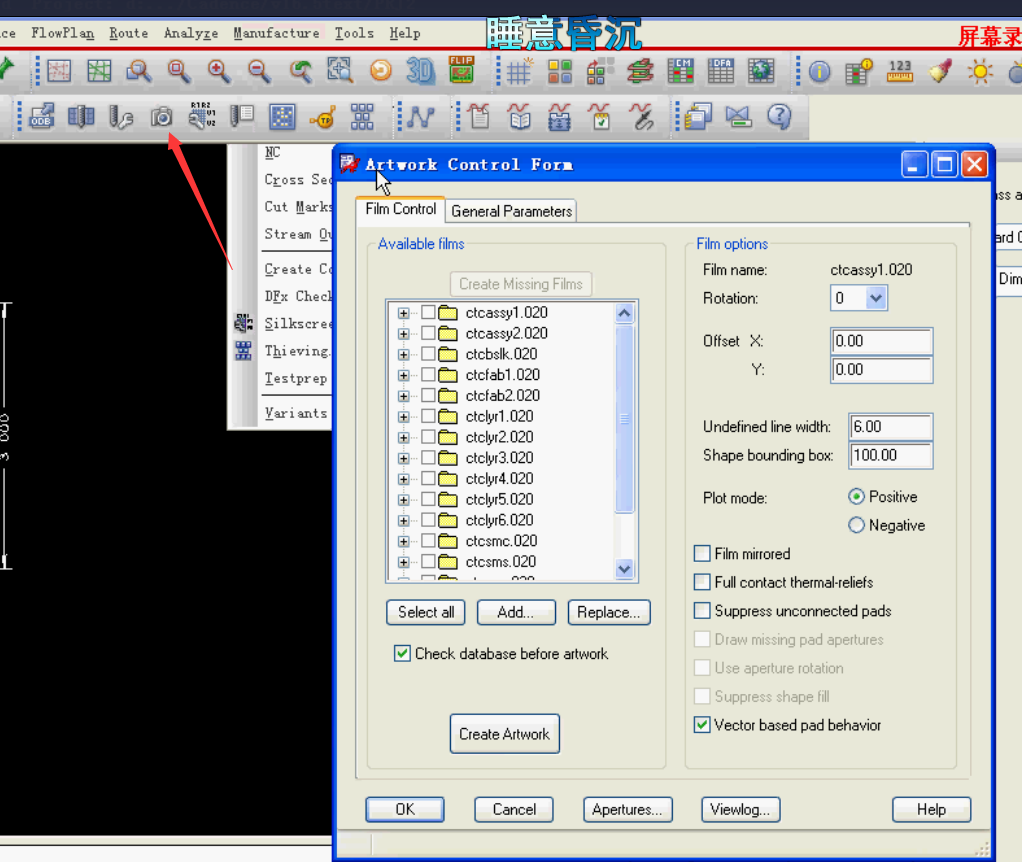Select Negative plot mode
Image resolution: width=1022 pixels, height=862 pixels.
[856, 525]
